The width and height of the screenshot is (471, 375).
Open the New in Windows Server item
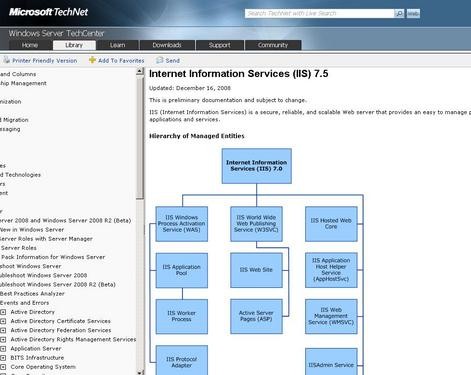click(32, 230)
